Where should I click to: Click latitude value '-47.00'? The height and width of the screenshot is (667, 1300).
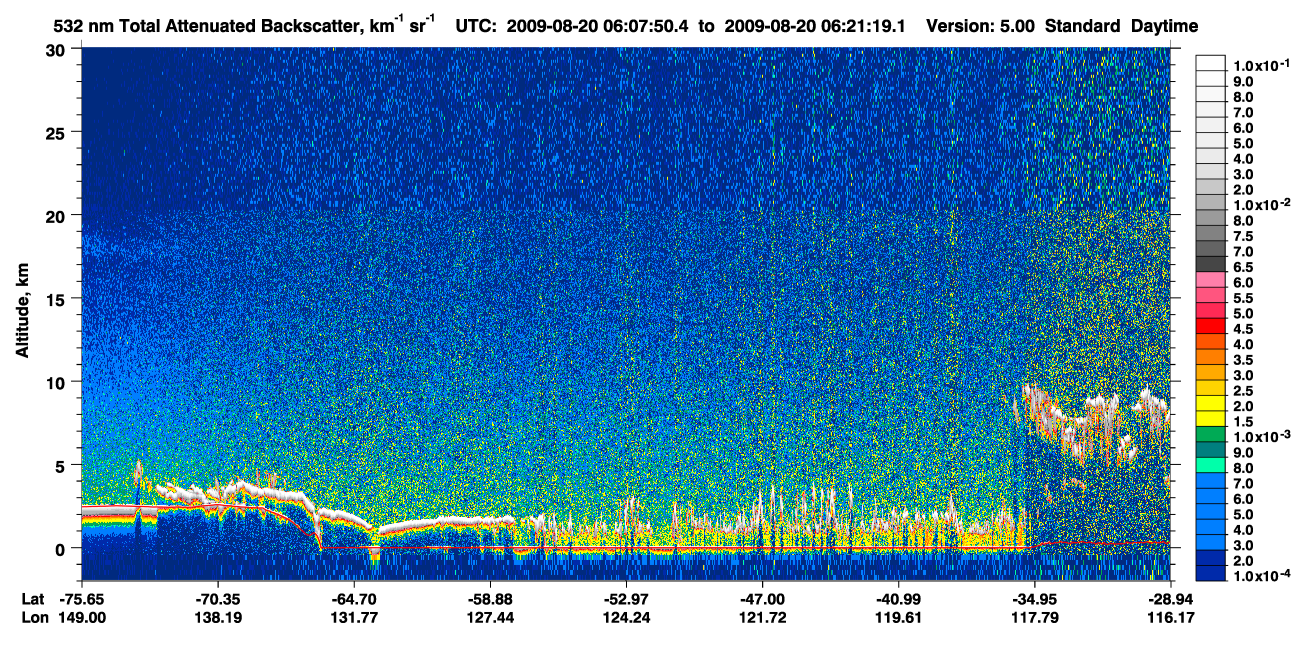click(762, 599)
